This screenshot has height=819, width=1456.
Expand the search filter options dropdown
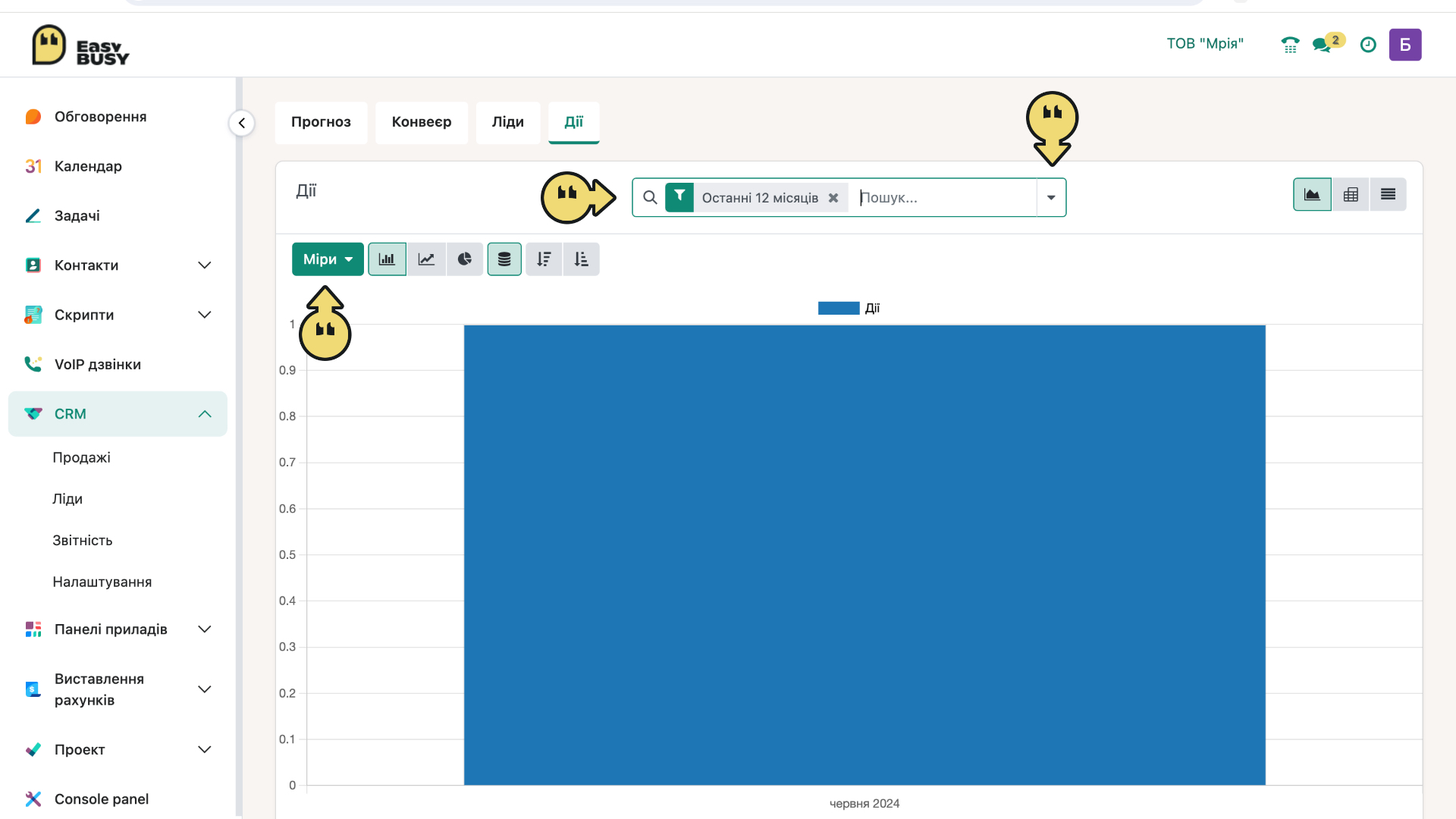tap(1051, 198)
